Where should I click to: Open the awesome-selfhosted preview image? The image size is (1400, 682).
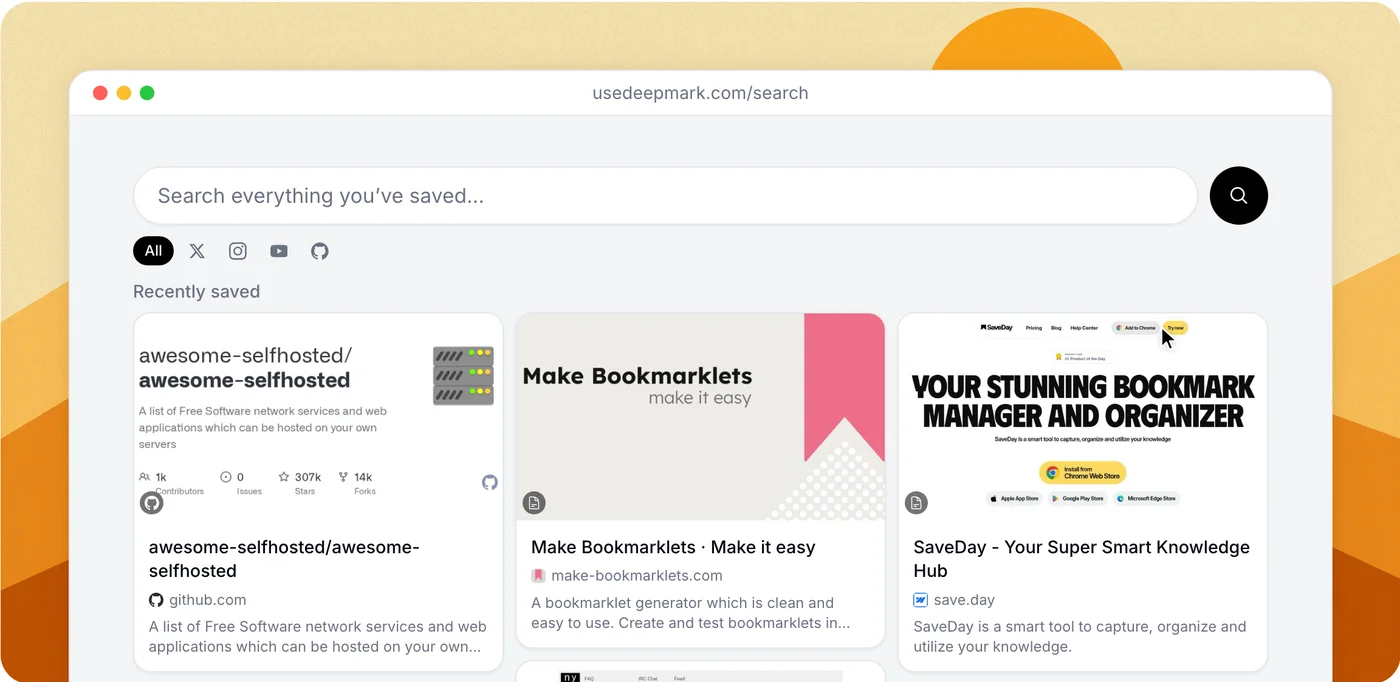pyautogui.click(x=318, y=417)
